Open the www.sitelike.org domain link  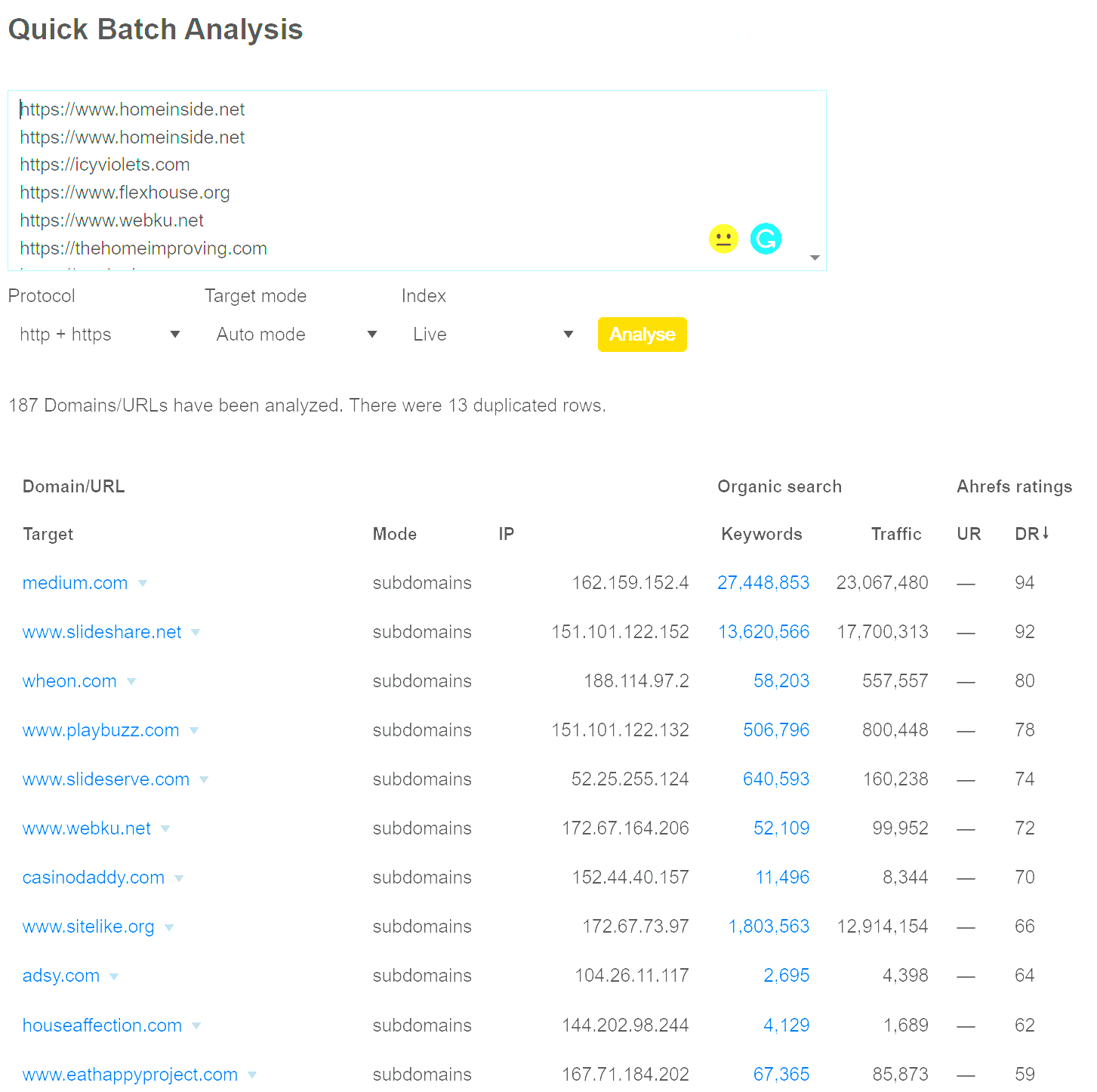click(88, 927)
